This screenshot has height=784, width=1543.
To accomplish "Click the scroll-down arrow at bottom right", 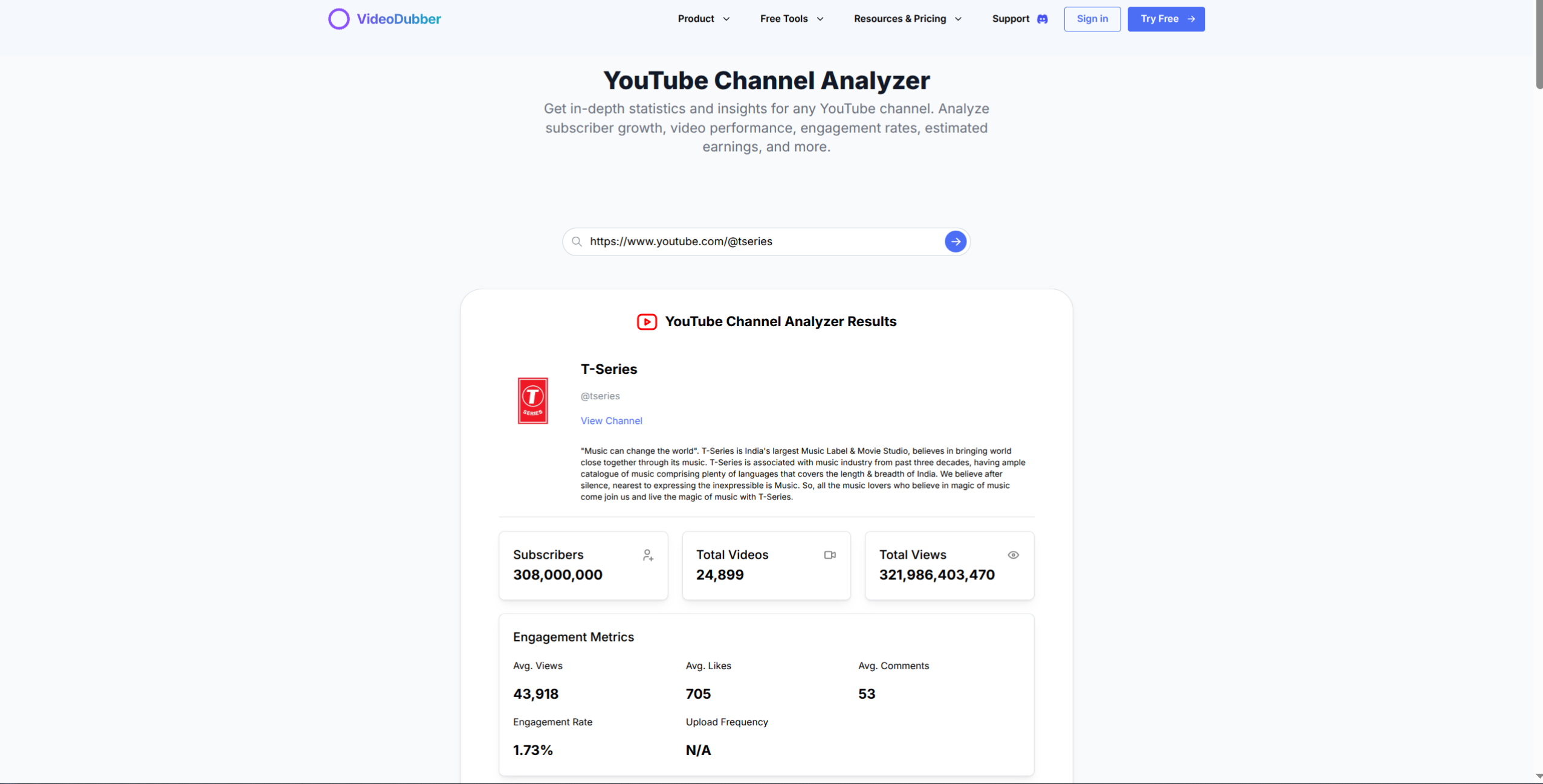I will (x=1539, y=776).
